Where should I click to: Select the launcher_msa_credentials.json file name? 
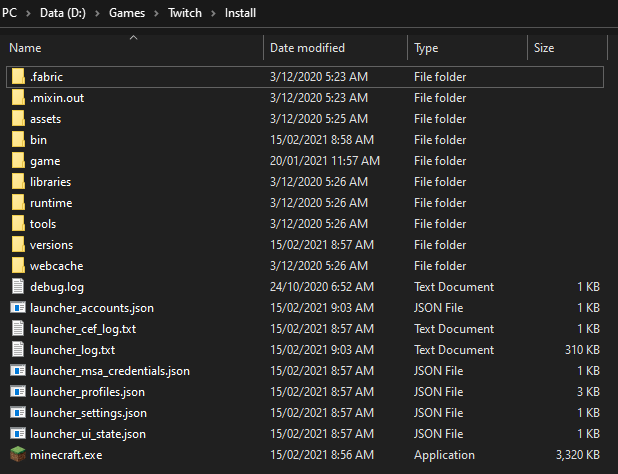click(109, 371)
